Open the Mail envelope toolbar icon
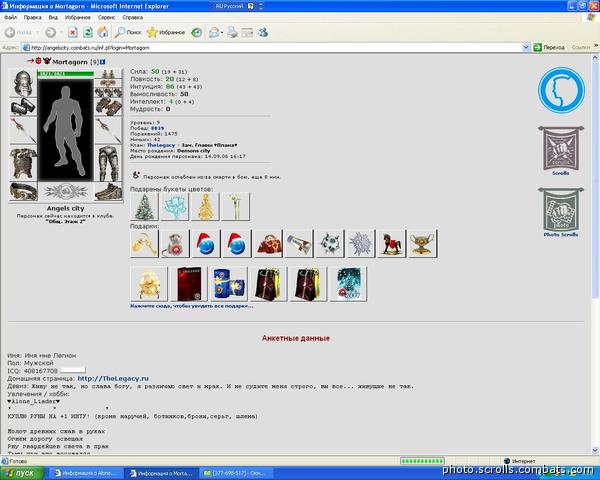Image resolution: width=600 pixels, height=480 pixels. 214,33
